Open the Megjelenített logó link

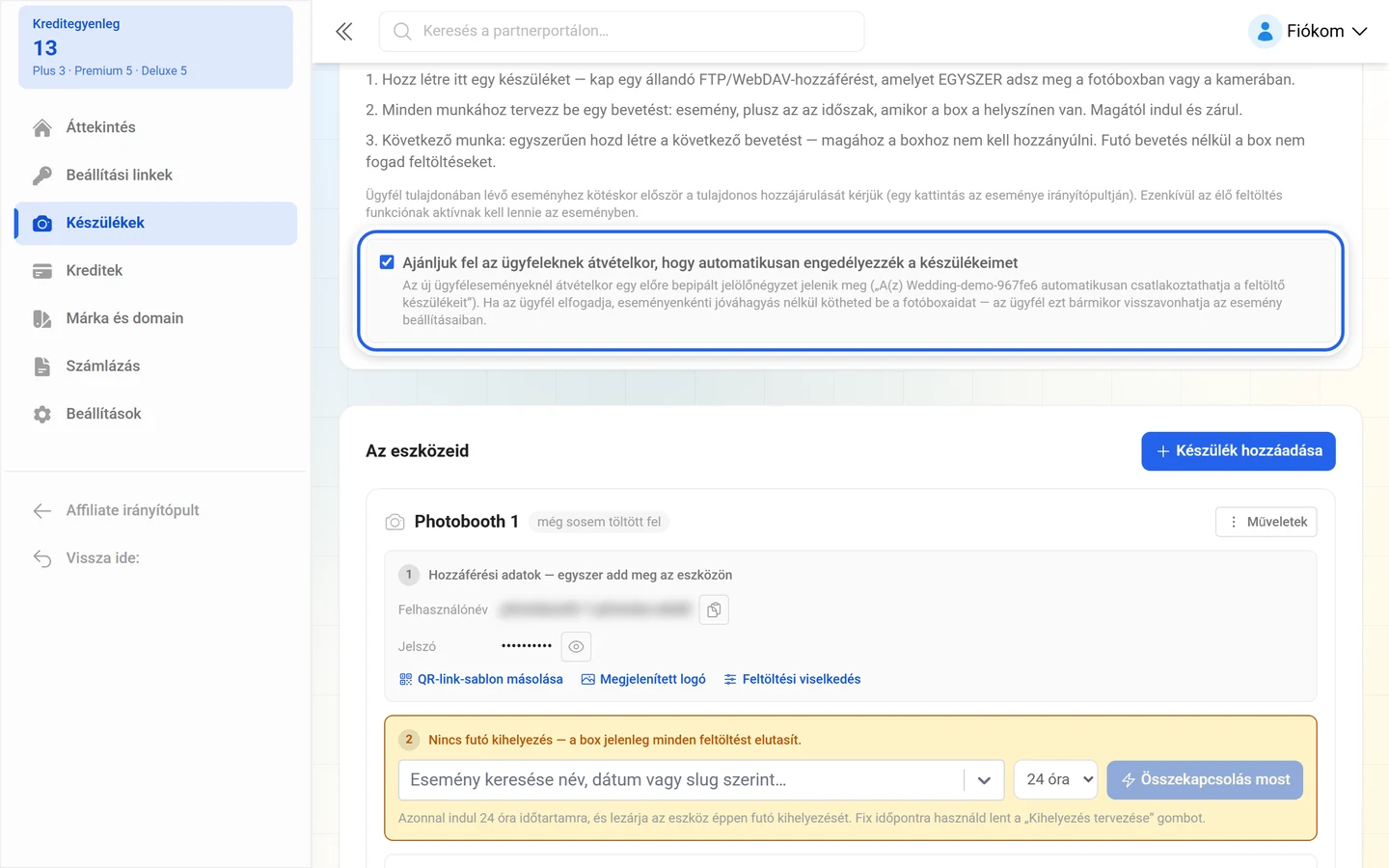coord(643,680)
